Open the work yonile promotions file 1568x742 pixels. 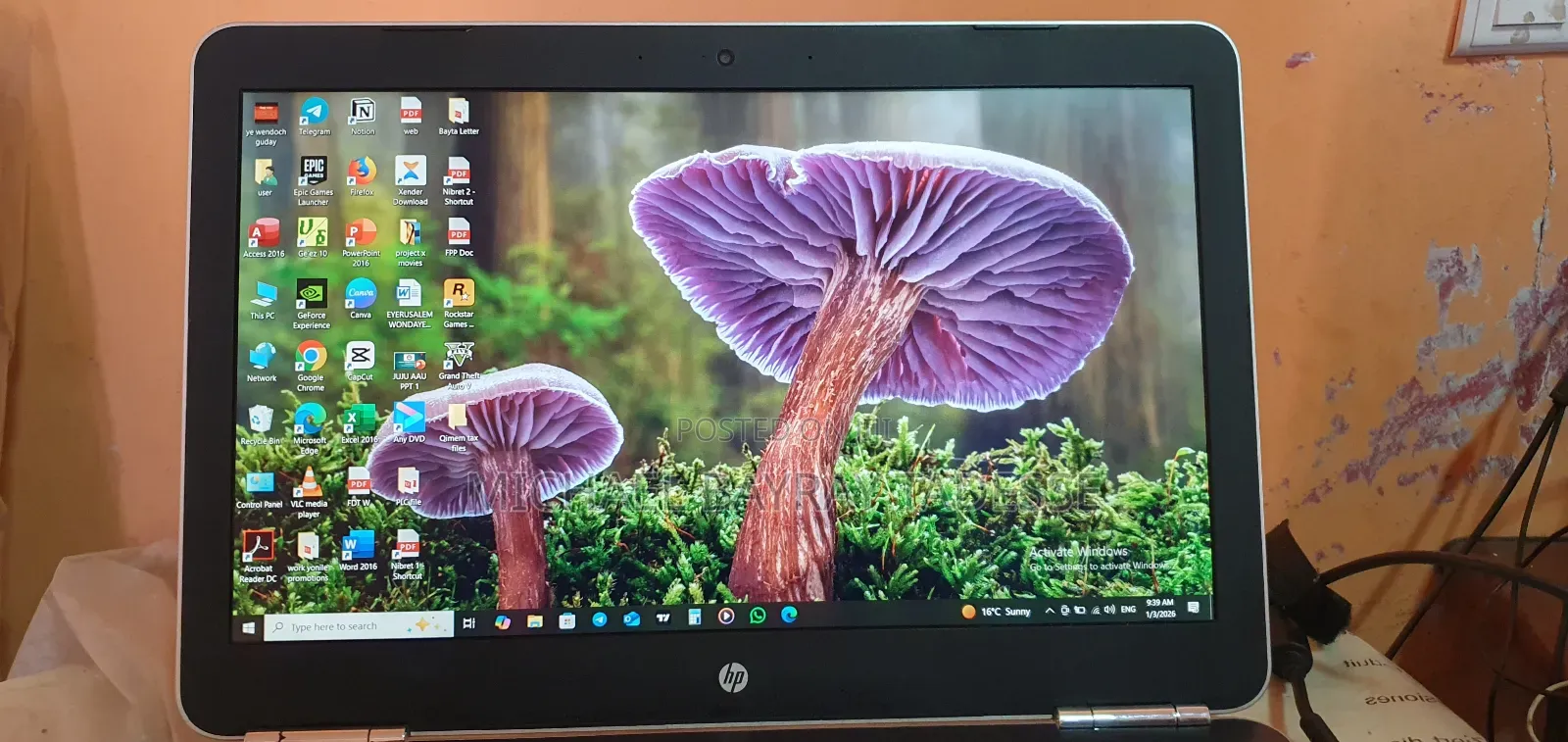point(308,557)
